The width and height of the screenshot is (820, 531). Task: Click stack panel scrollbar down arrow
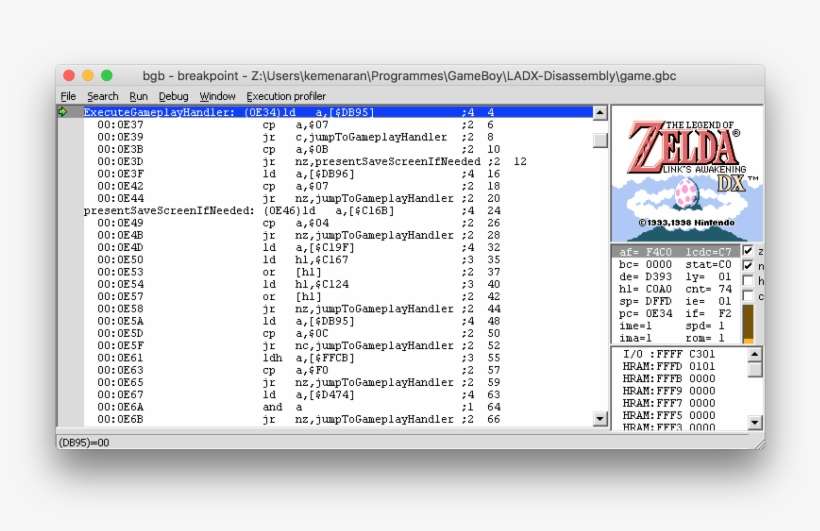click(755, 423)
